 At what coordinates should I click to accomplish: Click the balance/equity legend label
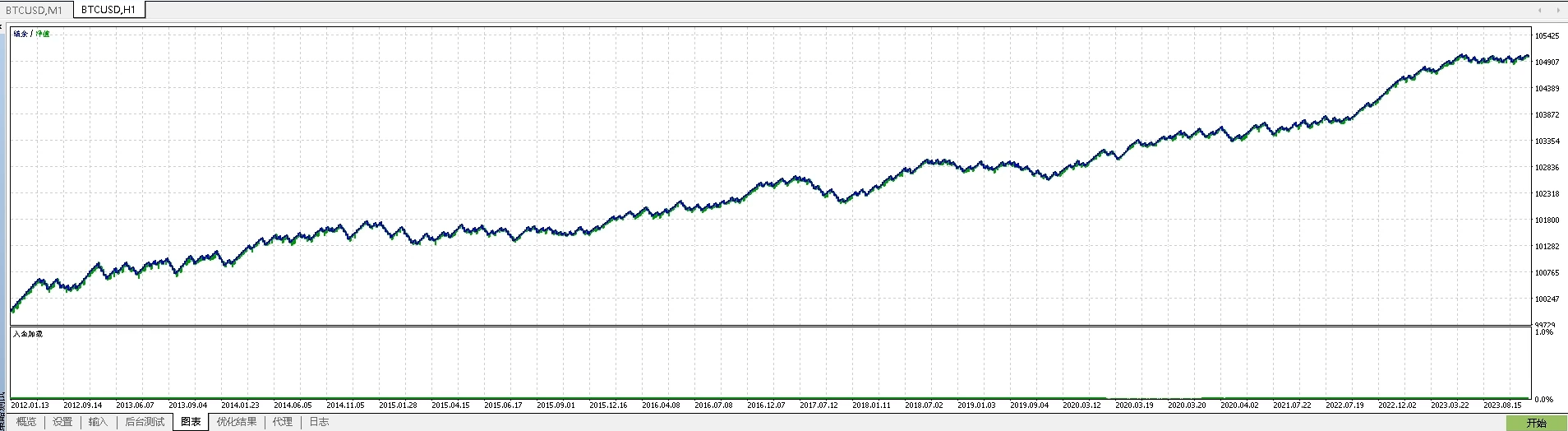31,34
